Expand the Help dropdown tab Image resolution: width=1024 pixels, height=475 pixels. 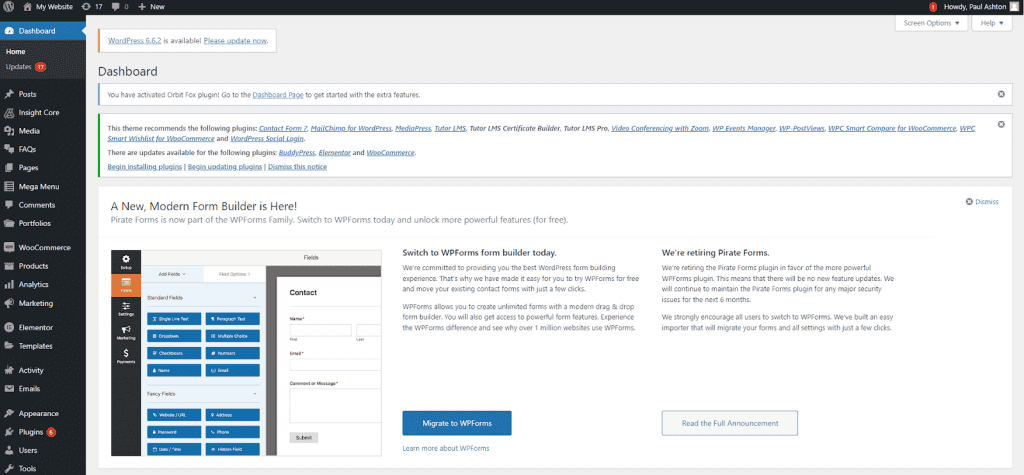tap(992, 23)
